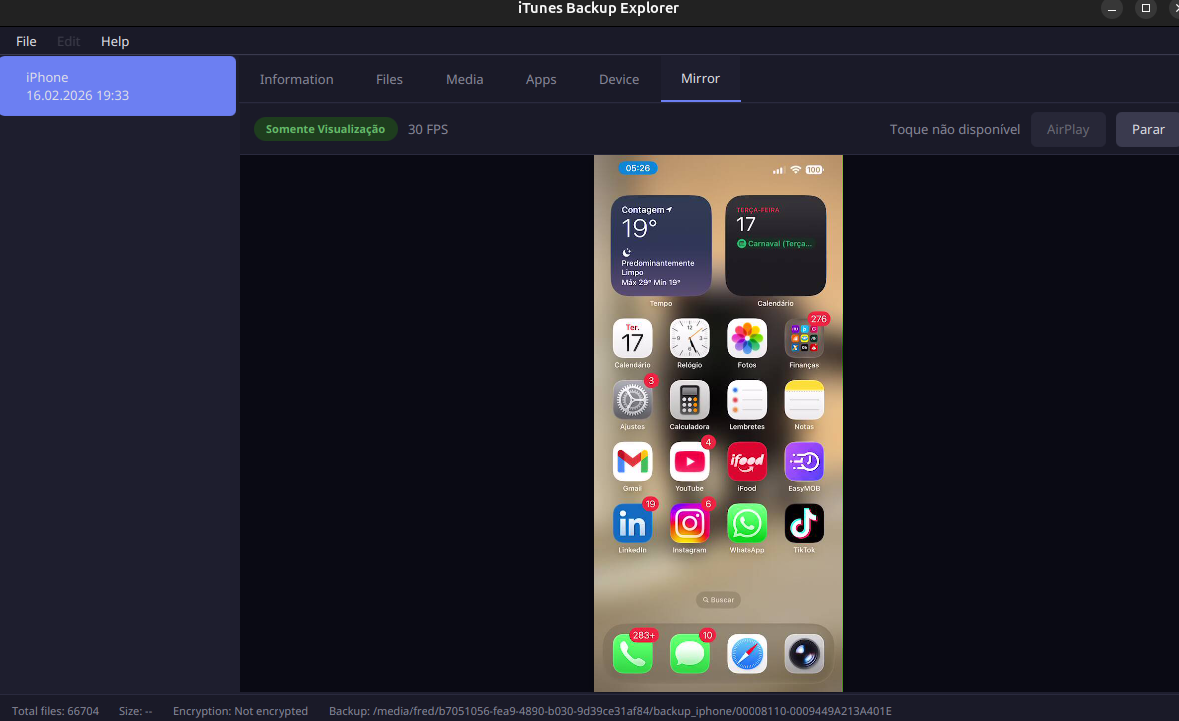1179x721 pixels.
Task: Open the Lembretes reminders app icon
Action: (x=747, y=400)
